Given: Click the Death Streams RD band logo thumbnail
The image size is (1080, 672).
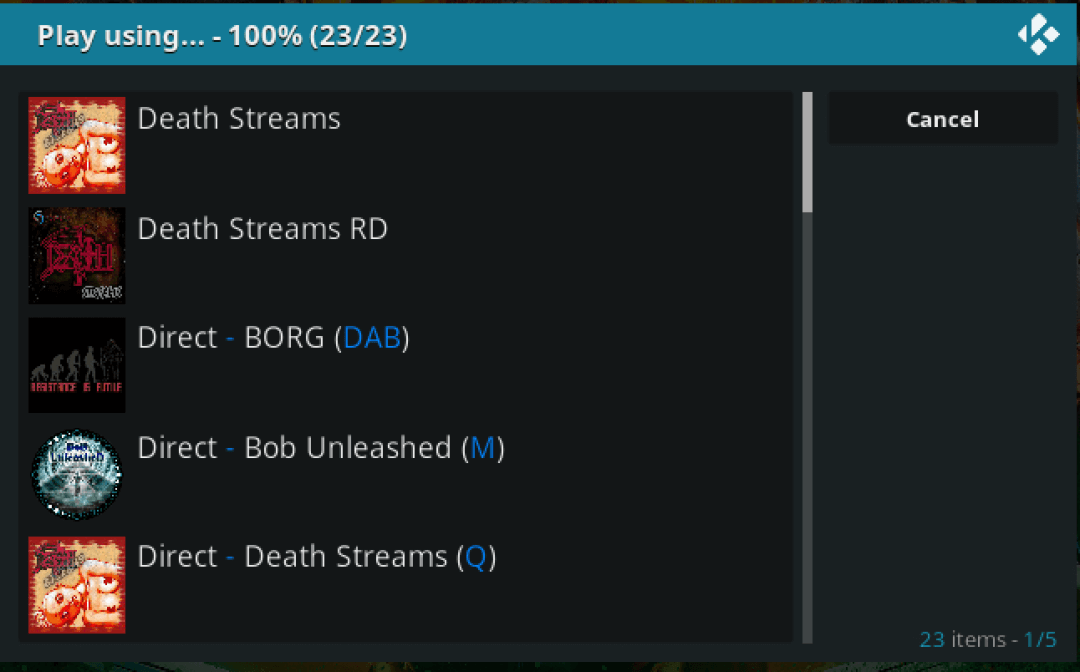Looking at the screenshot, I should pyautogui.click(x=76, y=254).
